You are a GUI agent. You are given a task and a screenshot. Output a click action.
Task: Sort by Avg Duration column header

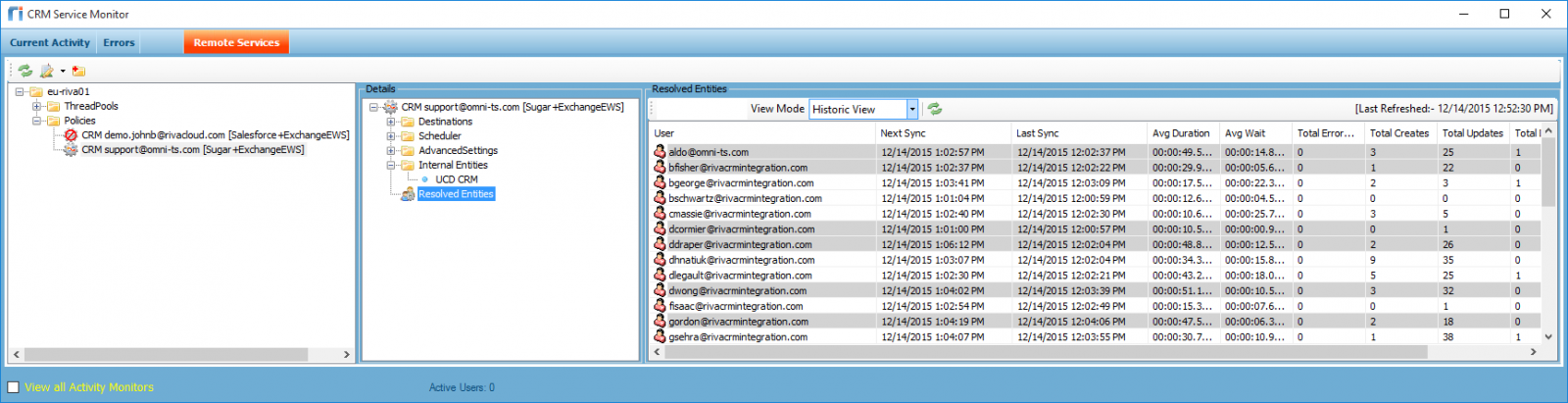1184,133
